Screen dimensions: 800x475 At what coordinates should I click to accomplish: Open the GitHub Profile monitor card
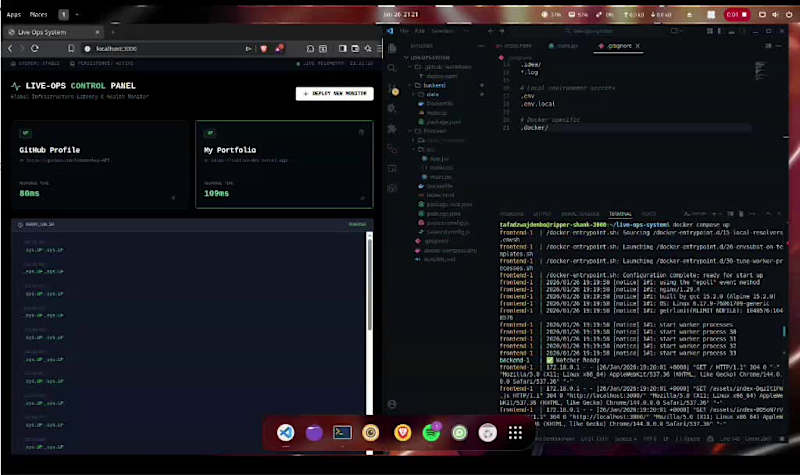tap(100, 164)
